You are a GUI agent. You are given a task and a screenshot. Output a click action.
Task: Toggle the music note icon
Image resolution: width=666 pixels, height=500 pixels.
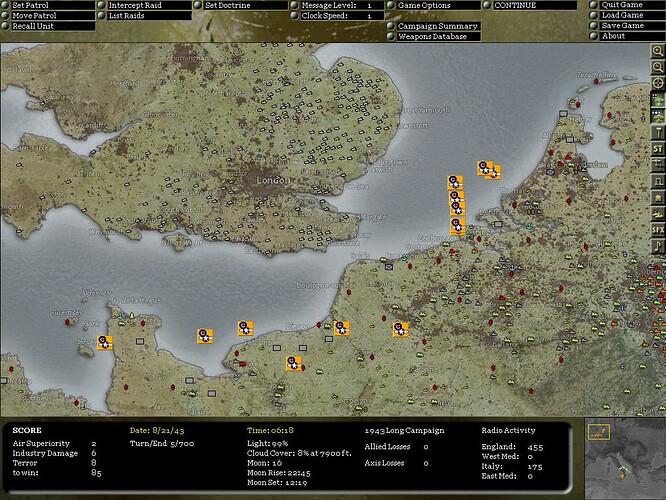point(658,246)
